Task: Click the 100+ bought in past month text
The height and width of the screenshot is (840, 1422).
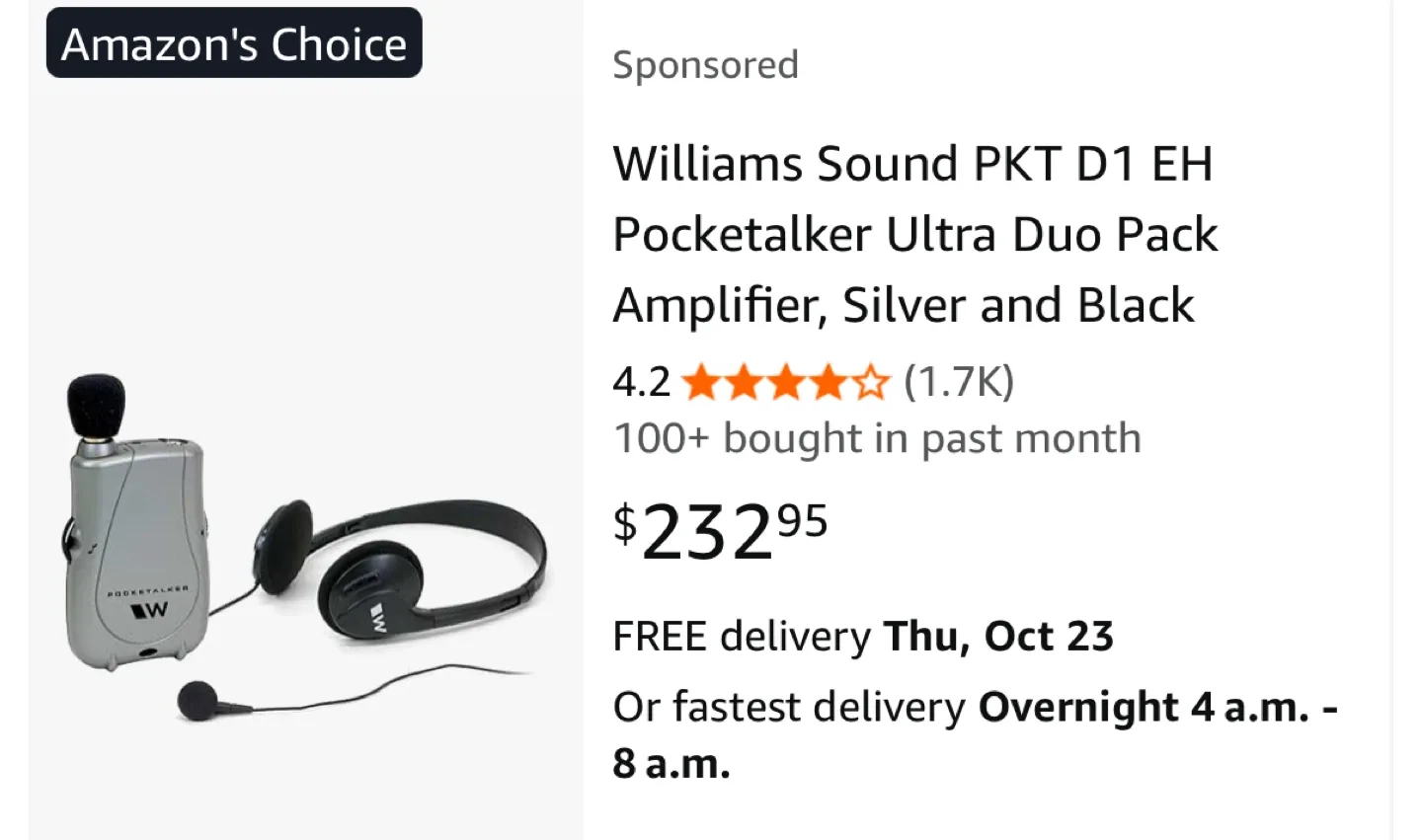Action: click(x=877, y=438)
